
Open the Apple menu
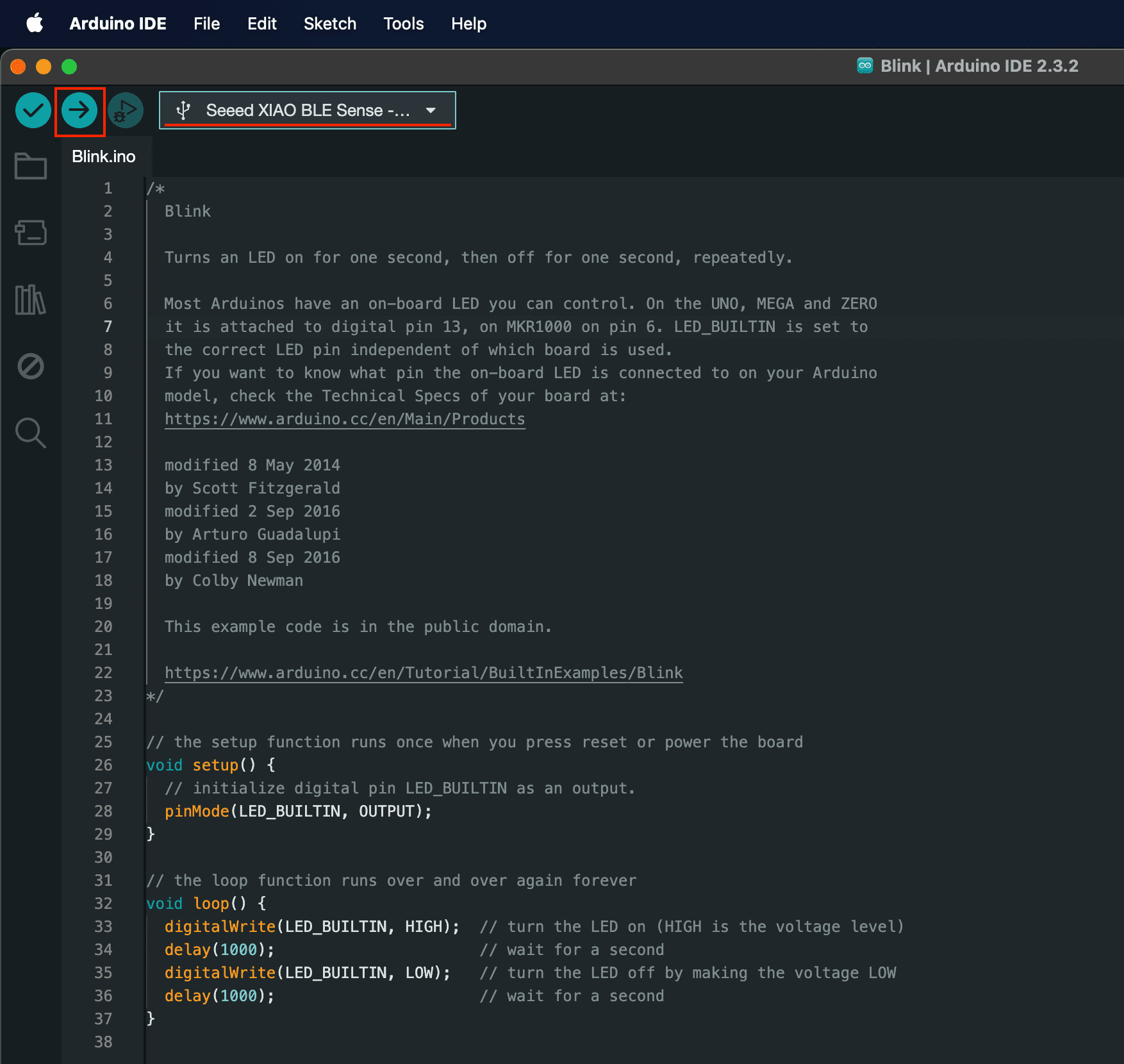tap(35, 24)
